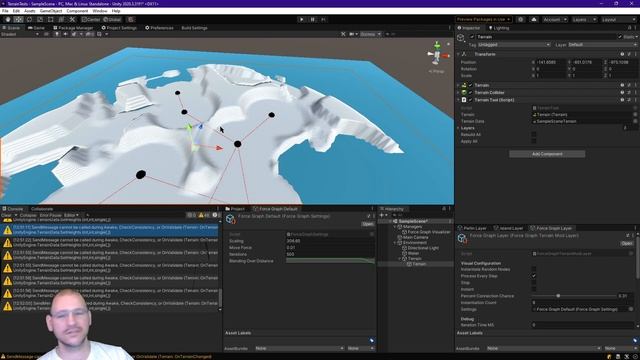The image size is (640, 360).
Task: Open GameObject menu
Action: click(51, 11)
